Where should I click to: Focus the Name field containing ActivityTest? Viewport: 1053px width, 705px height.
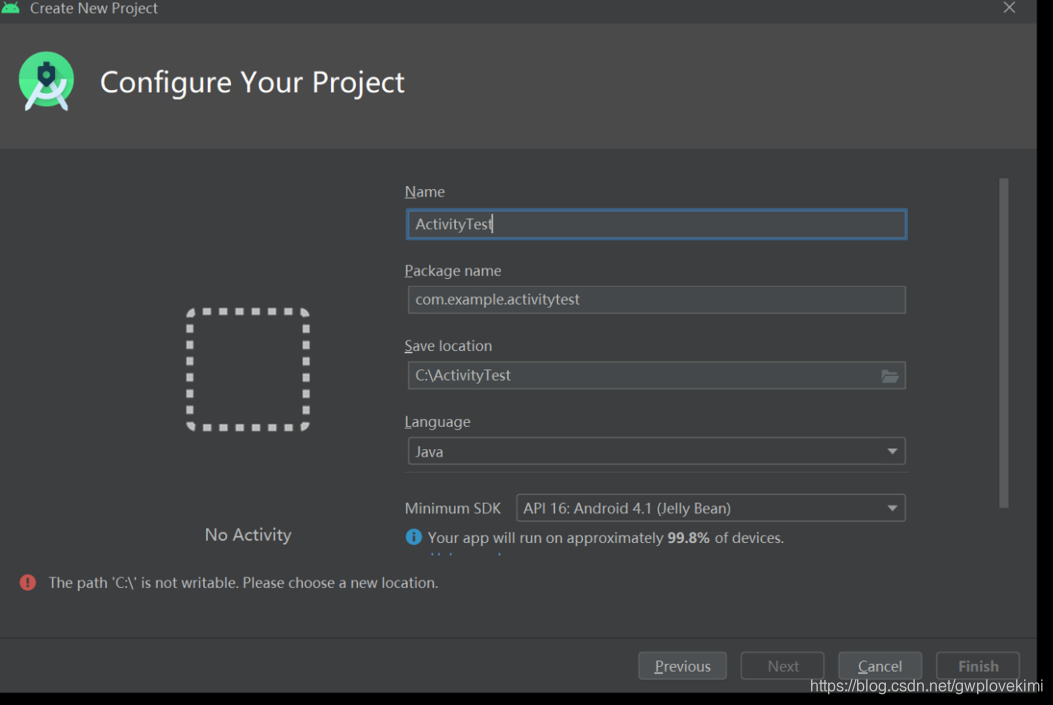point(656,224)
